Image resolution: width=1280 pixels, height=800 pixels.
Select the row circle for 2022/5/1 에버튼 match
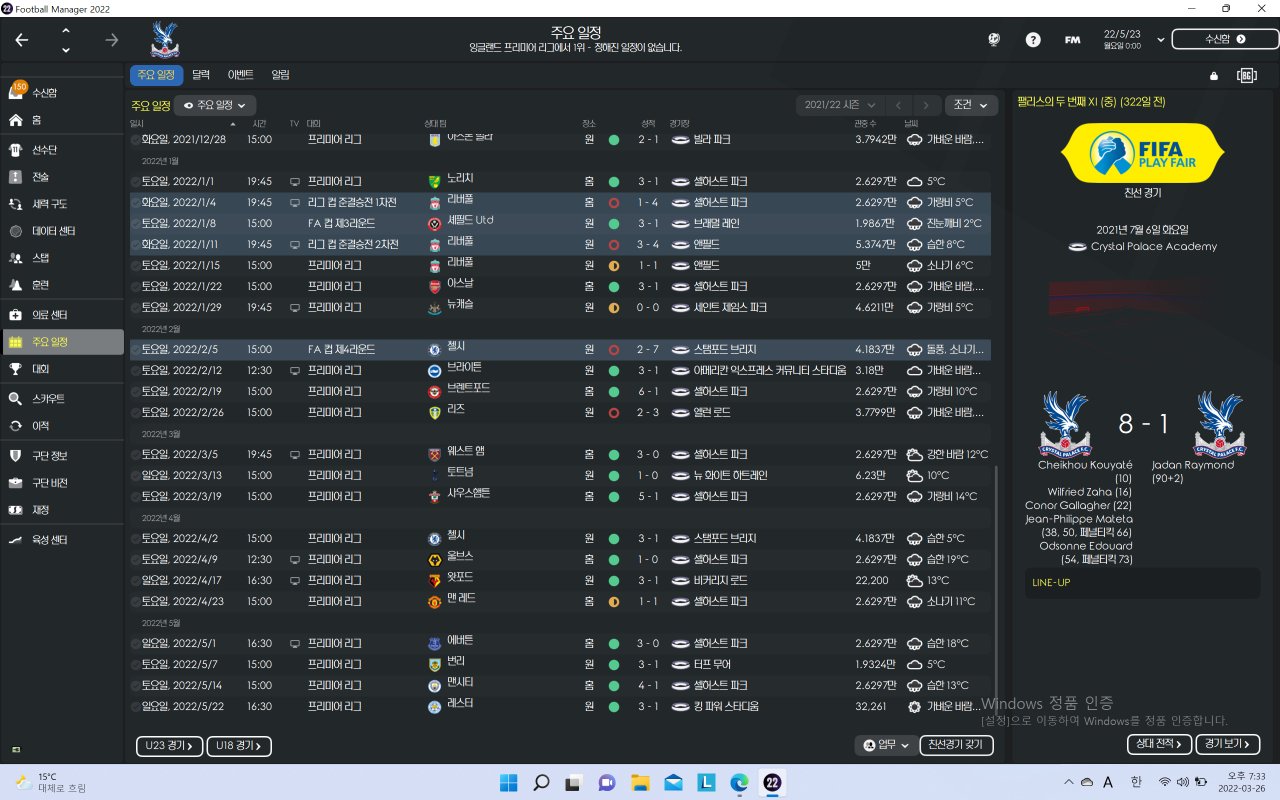(x=135, y=644)
